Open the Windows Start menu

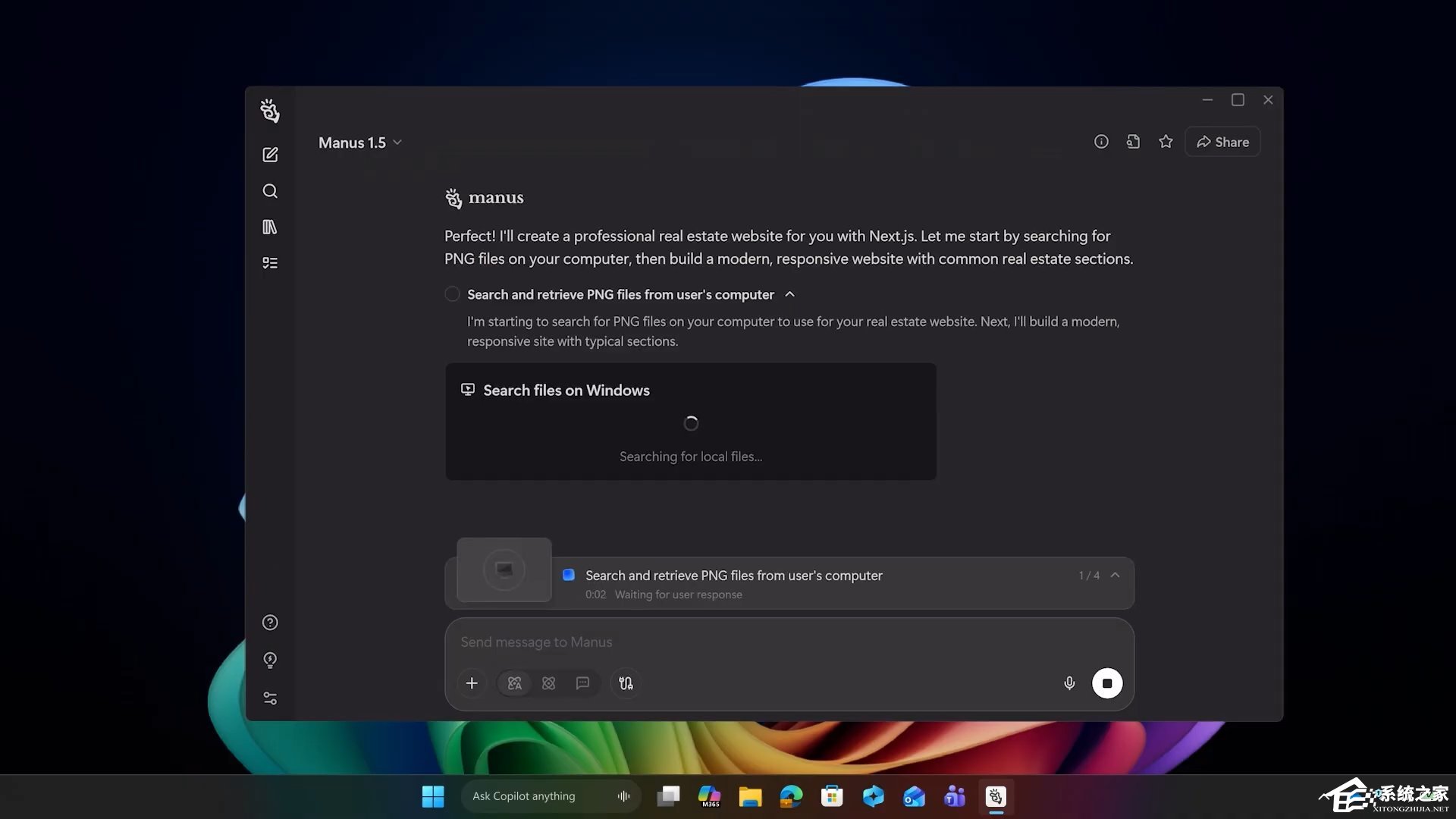click(x=433, y=796)
